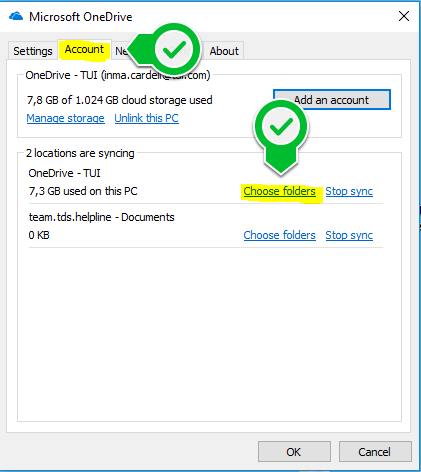Switch to the About tab
The image size is (421, 472).
(x=224, y=51)
